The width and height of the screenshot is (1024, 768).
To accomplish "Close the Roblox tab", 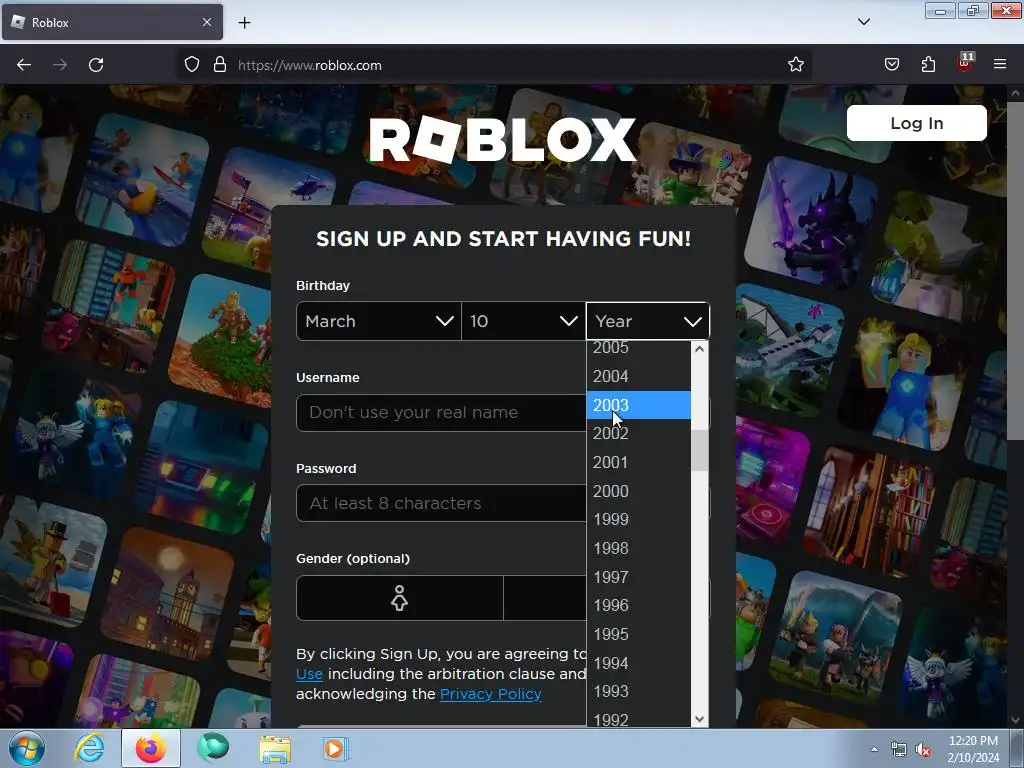I will click(x=206, y=22).
